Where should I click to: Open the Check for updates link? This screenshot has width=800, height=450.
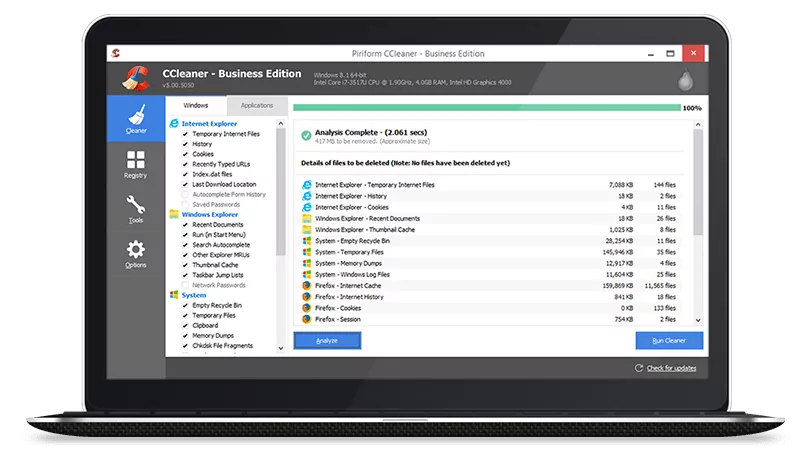671,368
